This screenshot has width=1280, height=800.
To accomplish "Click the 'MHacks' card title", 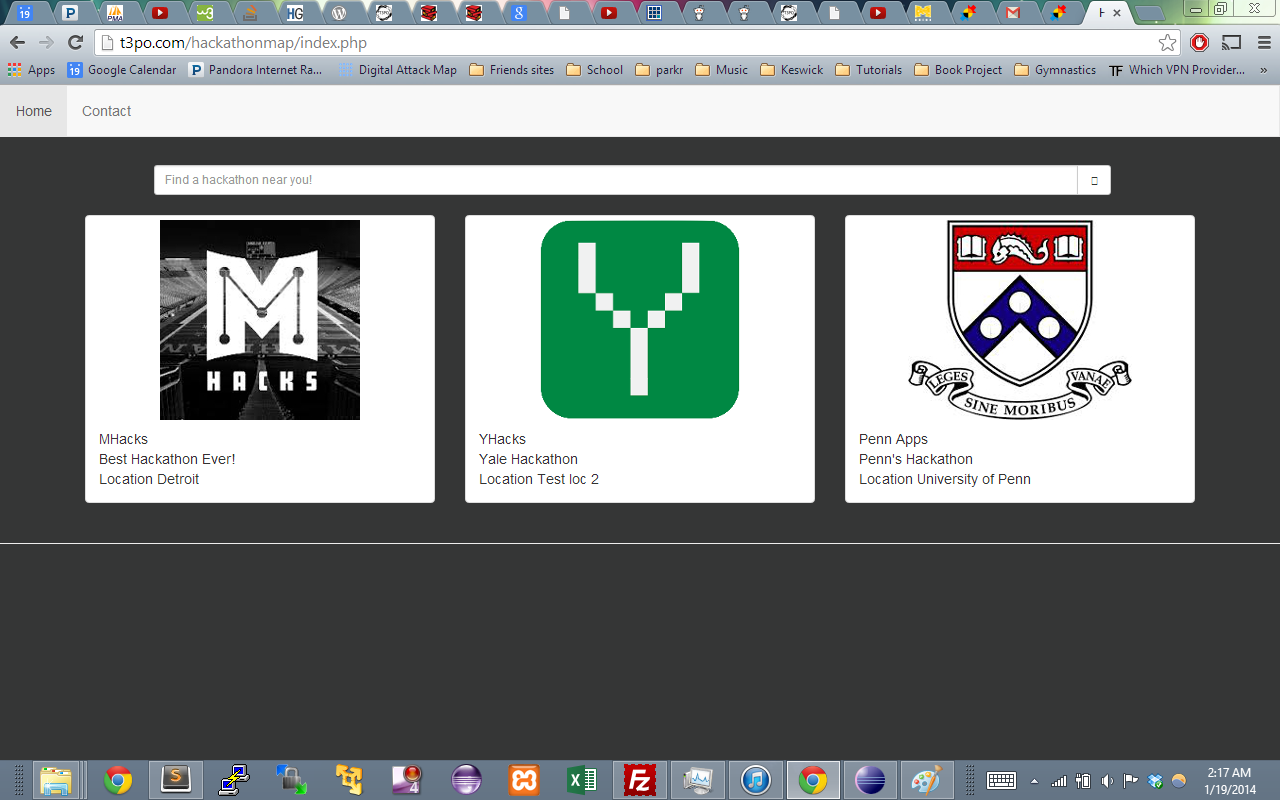I will click(x=123, y=439).
